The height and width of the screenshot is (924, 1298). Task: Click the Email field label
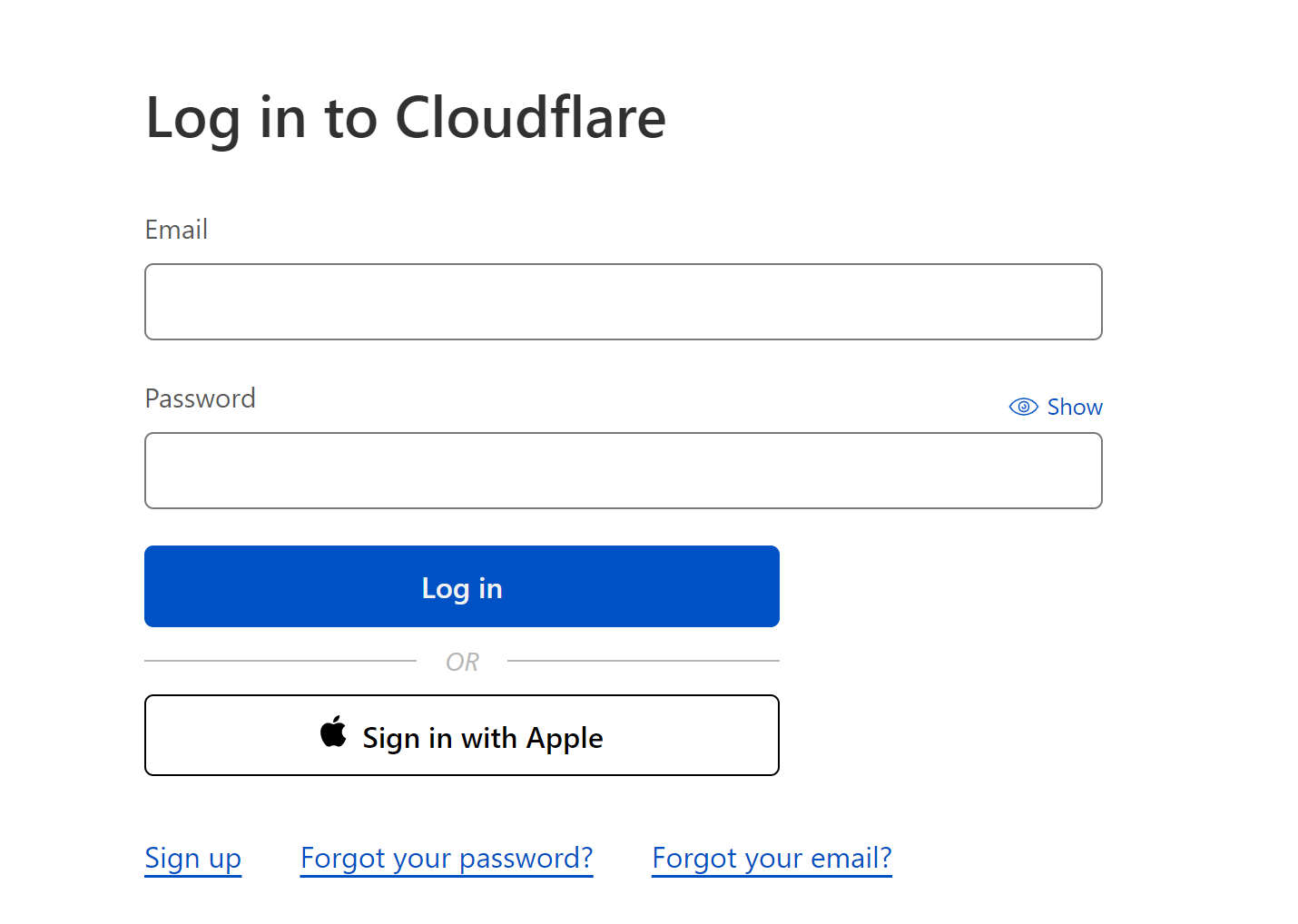[x=176, y=230]
